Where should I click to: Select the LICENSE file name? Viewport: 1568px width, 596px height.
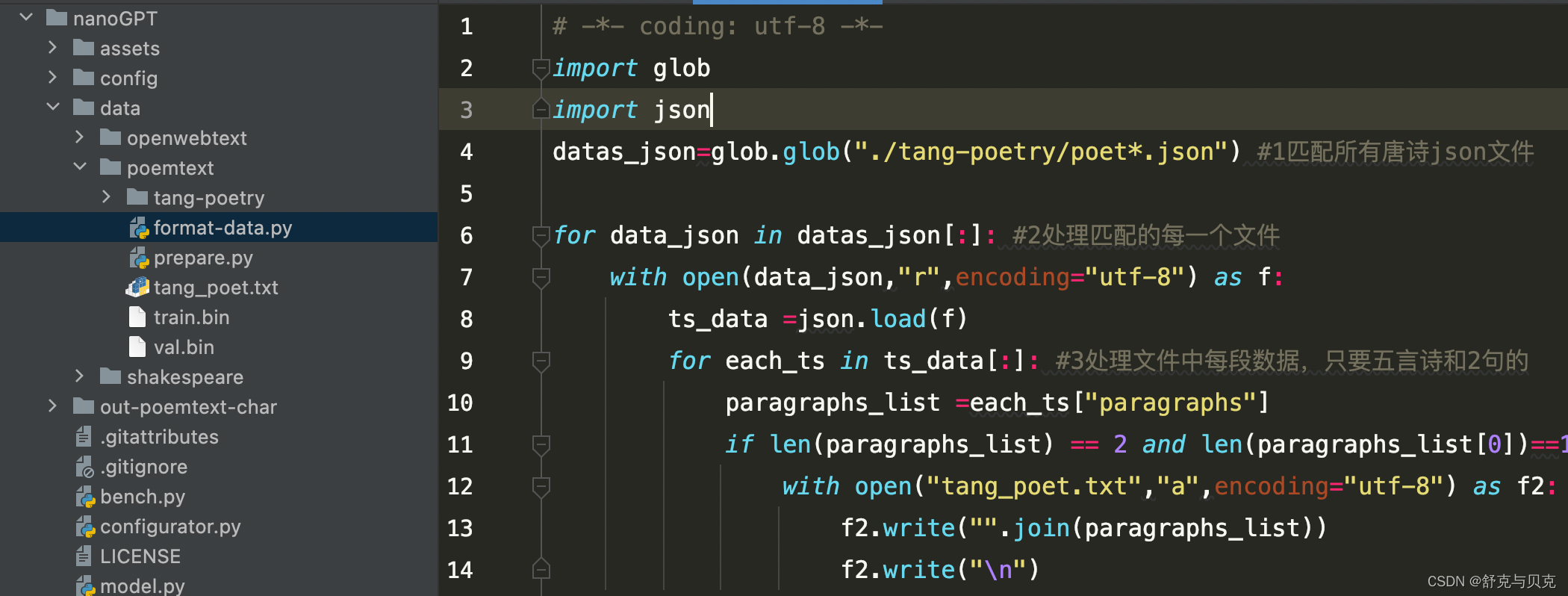tap(140, 556)
